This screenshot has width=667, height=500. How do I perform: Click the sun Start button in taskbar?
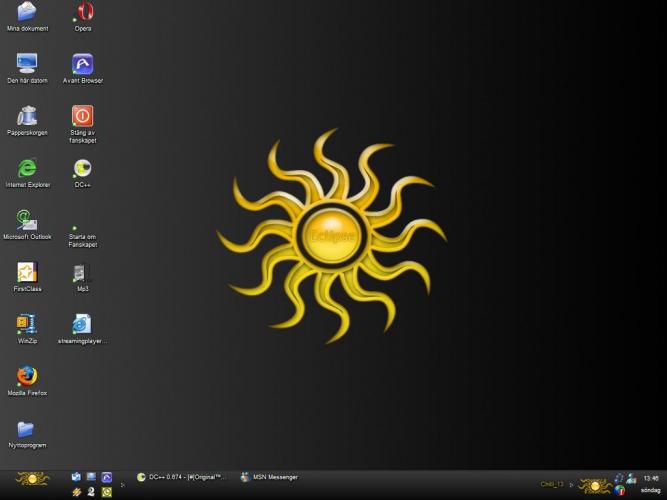point(31,479)
